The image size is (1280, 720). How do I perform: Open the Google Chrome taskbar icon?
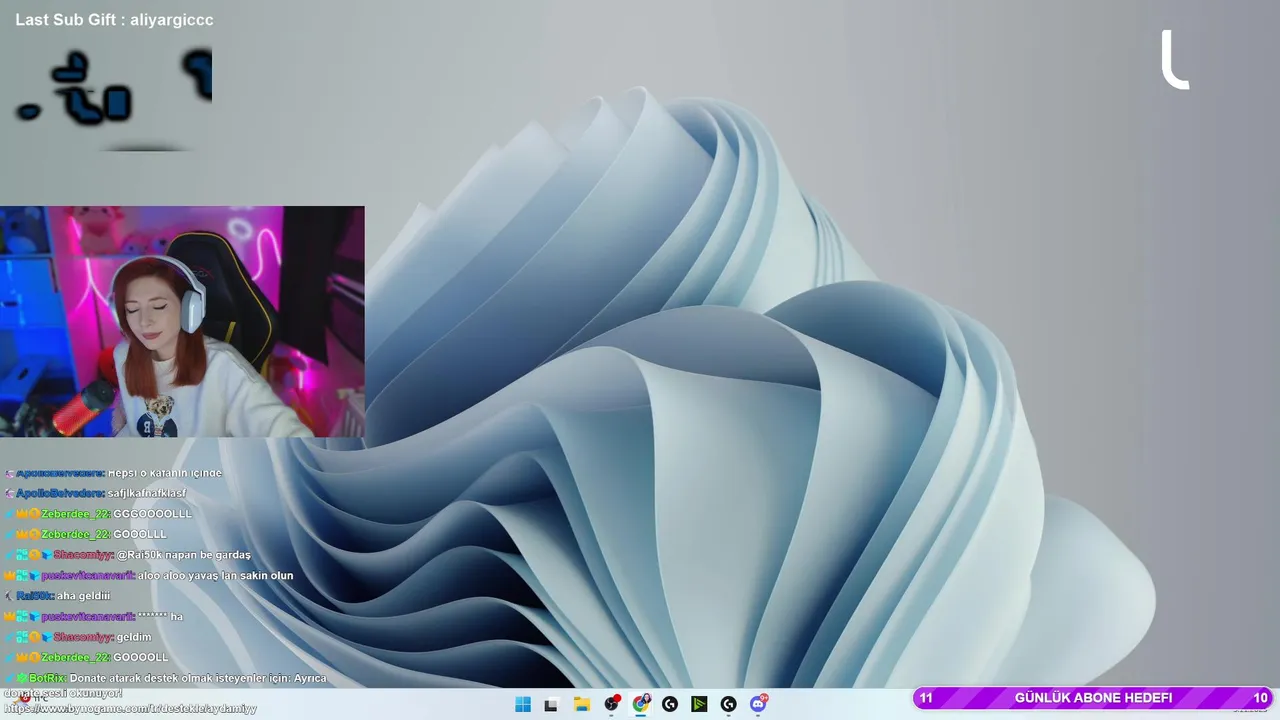click(x=641, y=704)
